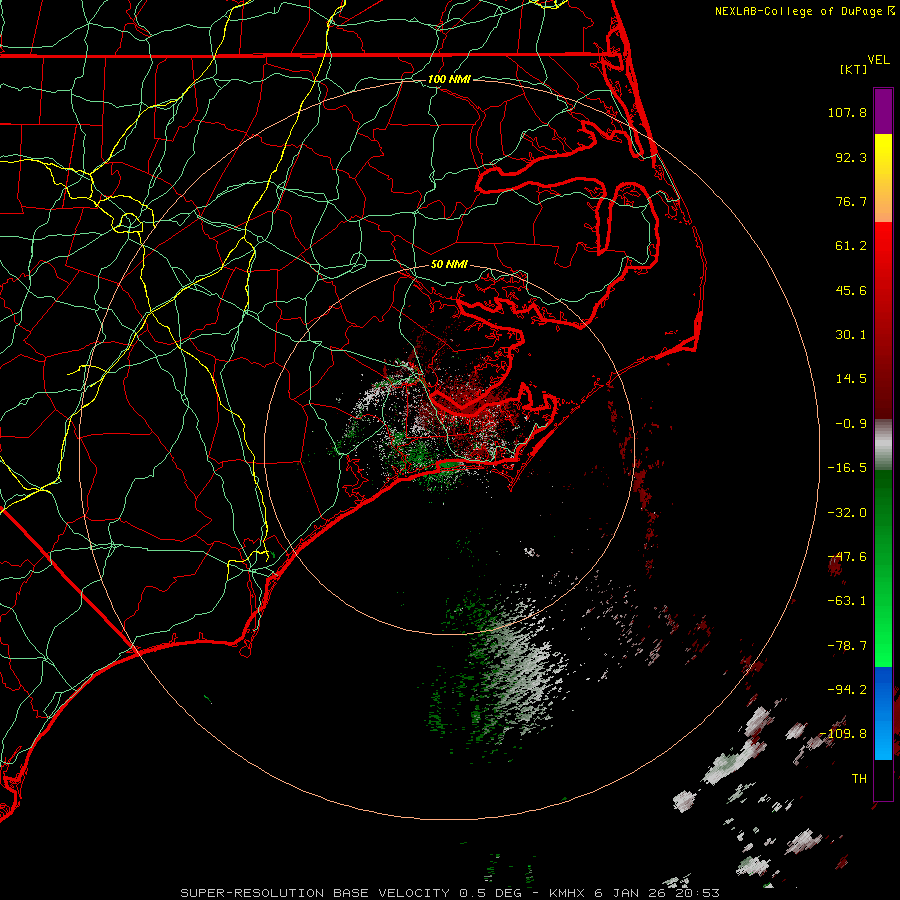Click the [KT] units label
This screenshot has width=900, height=900.
coord(853,69)
